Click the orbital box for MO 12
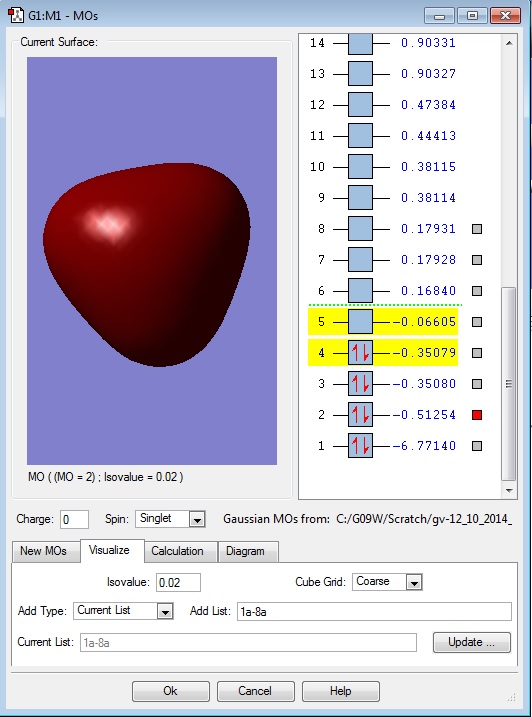This screenshot has width=532, height=717. pos(360,105)
